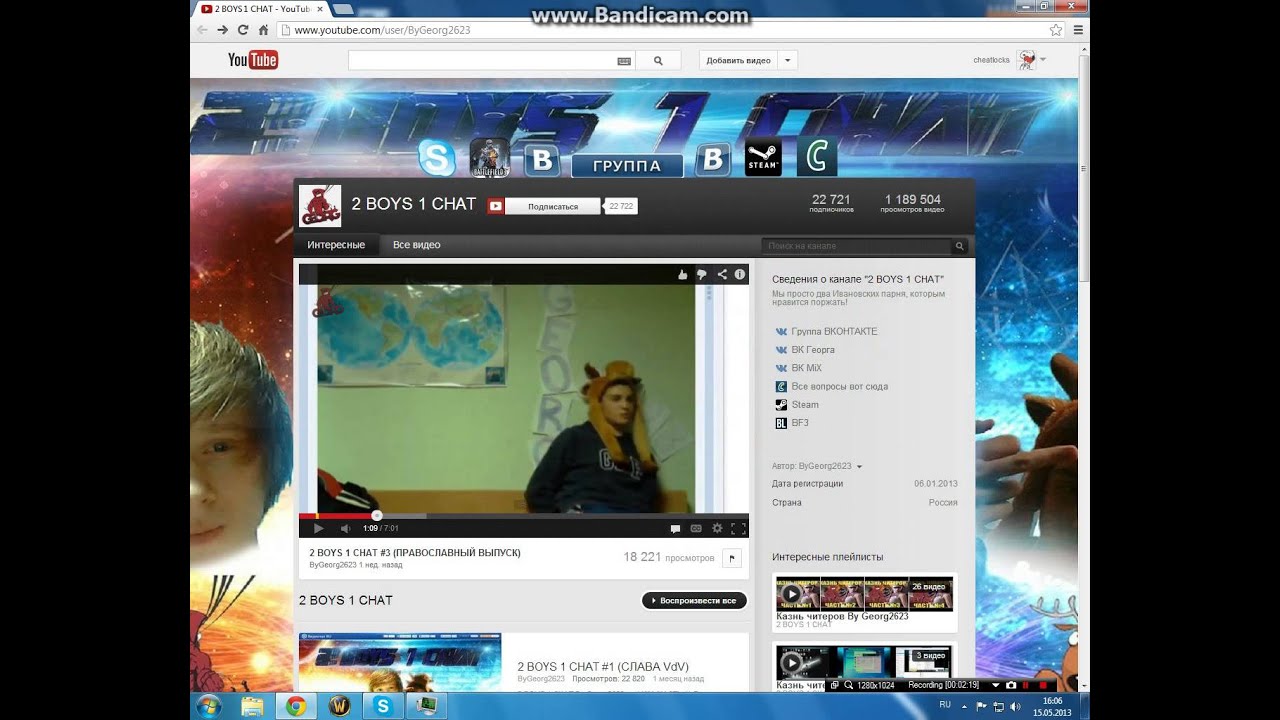Image resolution: width=1280 pixels, height=720 pixels.
Task: Seek on the video progress bar
Action: click(523, 516)
